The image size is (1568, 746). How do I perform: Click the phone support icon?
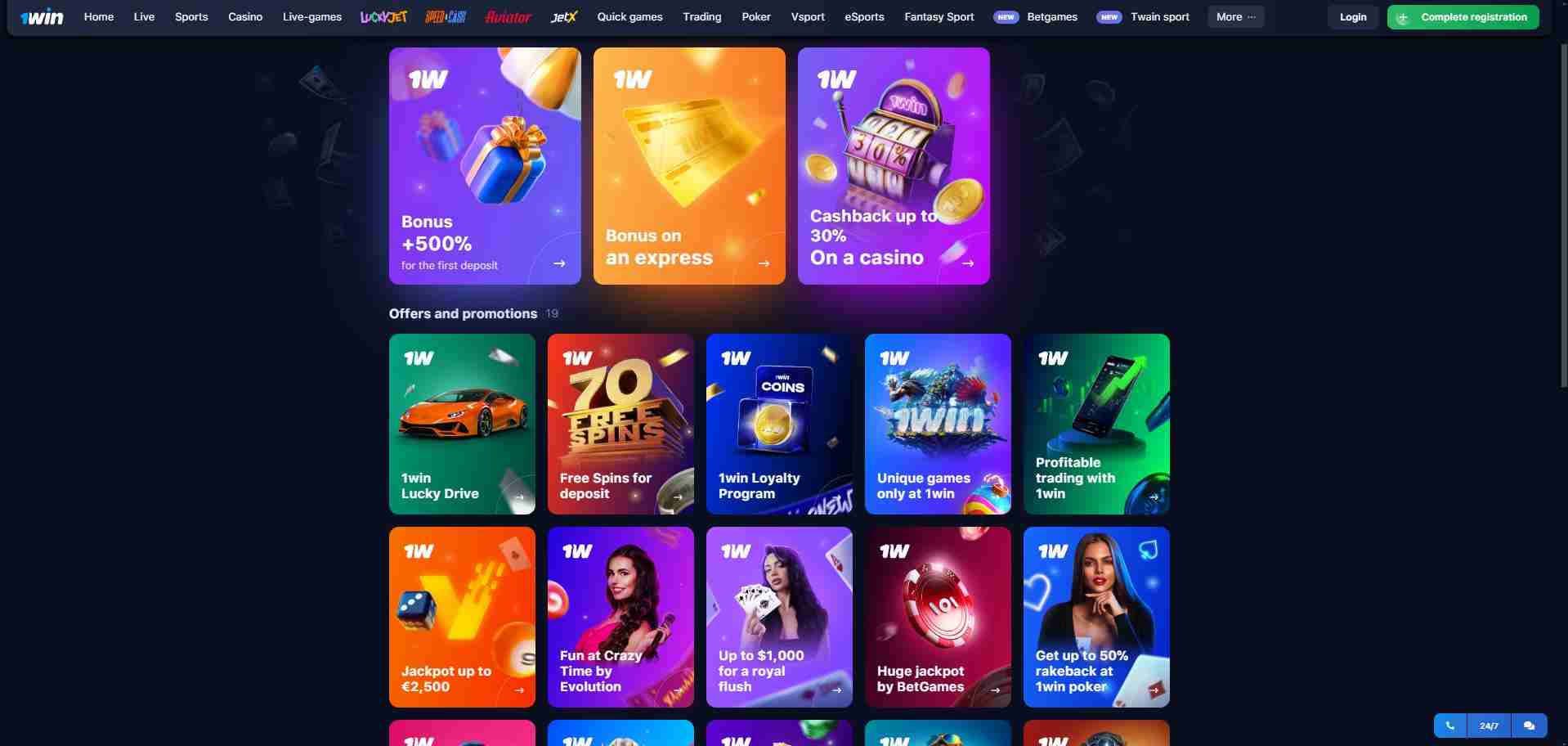(1450, 726)
